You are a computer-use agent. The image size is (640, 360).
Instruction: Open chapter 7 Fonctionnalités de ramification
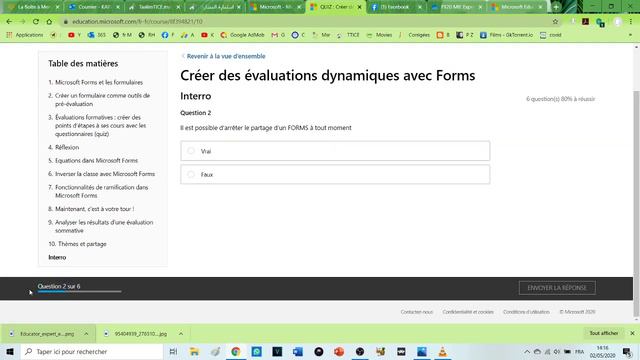pos(101,191)
